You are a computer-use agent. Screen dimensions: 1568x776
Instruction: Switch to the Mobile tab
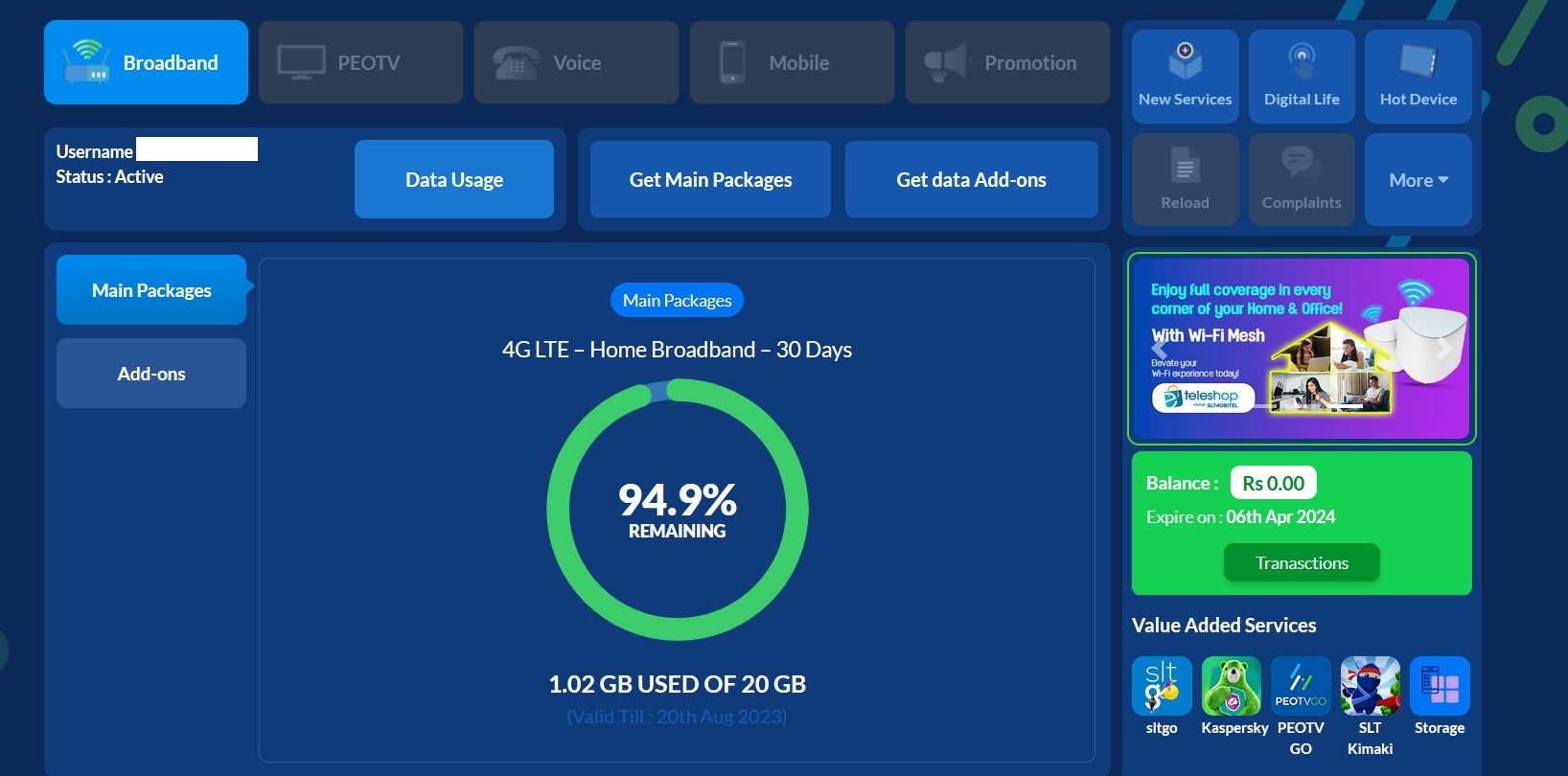click(793, 62)
